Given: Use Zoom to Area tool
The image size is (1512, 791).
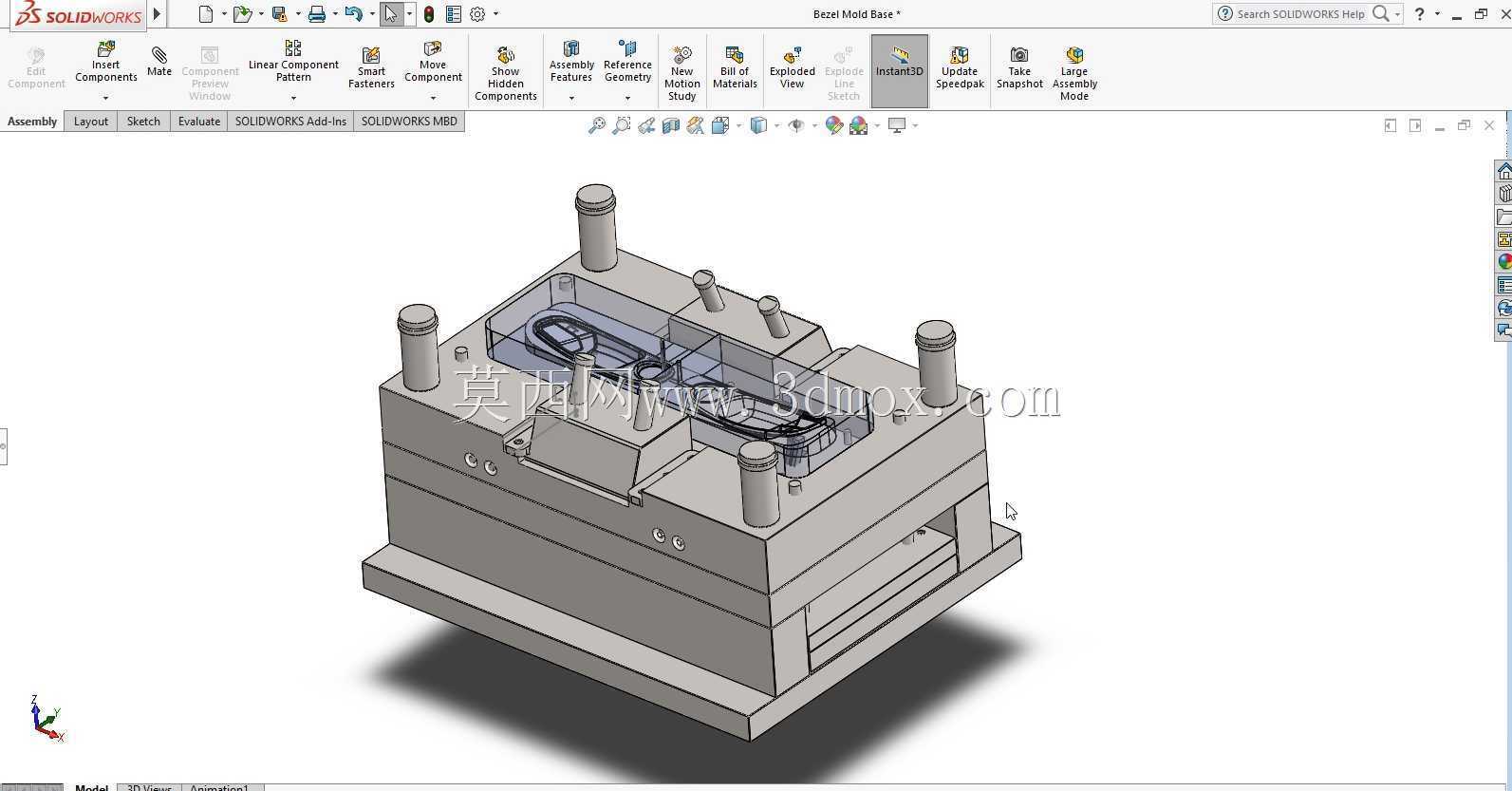Looking at the screenshot, I should pyautogui.click(x=622, y=125).
